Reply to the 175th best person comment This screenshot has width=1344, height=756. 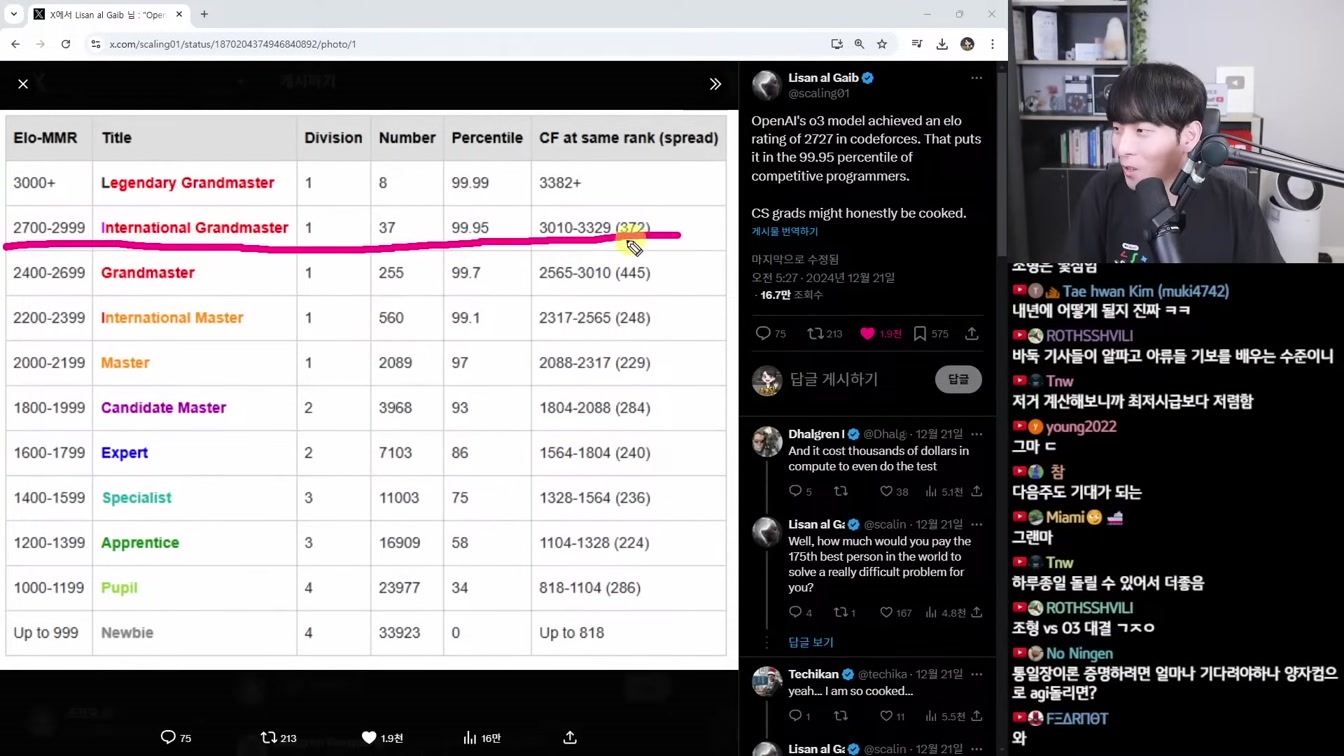tap(800, 612)
